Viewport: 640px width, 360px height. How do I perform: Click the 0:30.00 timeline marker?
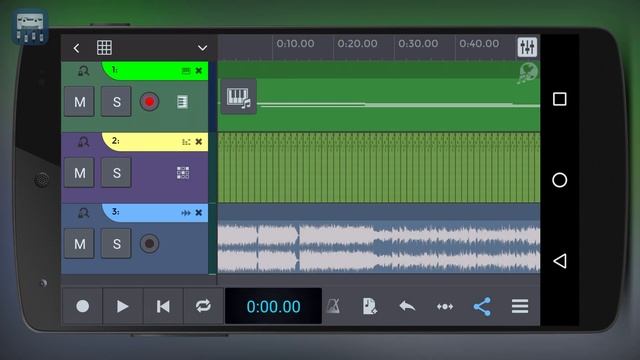[x=418, y=43]
